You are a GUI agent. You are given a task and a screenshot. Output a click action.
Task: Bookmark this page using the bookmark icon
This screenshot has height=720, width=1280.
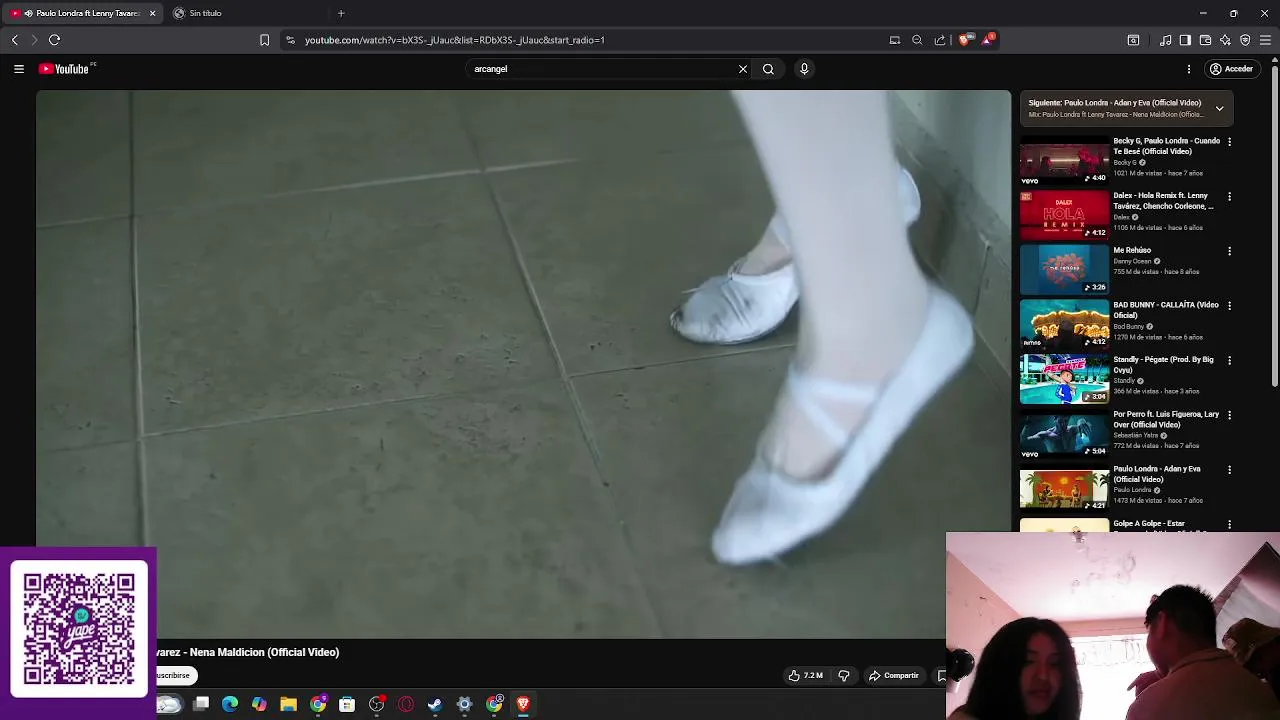(264, 40)
